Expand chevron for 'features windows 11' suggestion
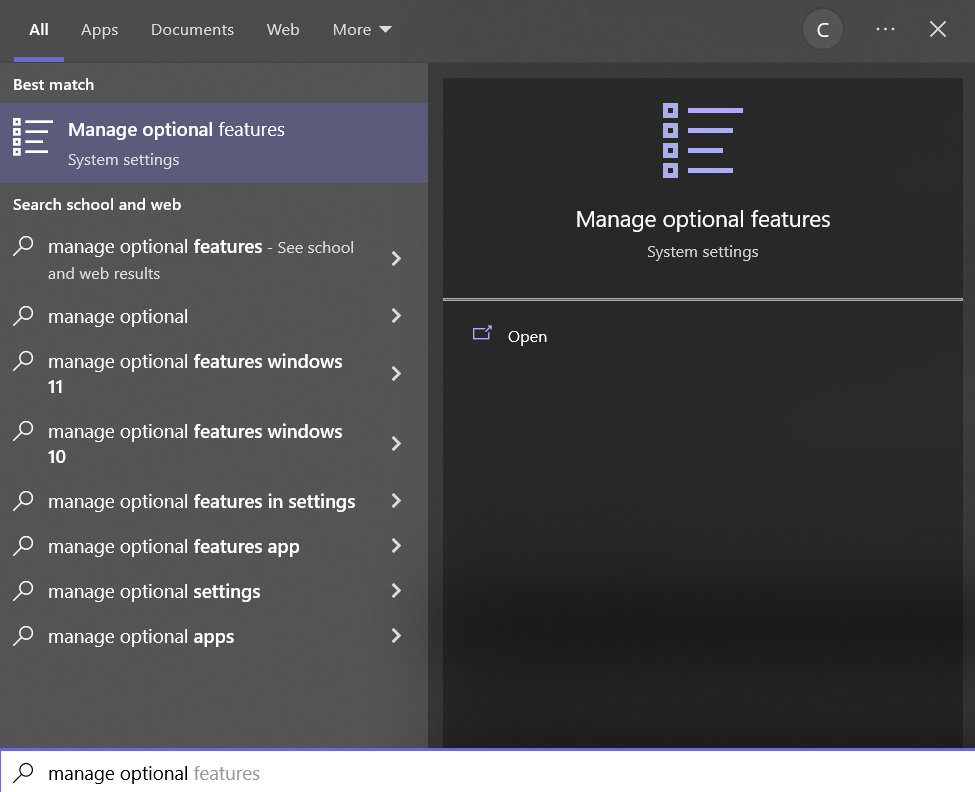975x792 pixels. [396, 374]
